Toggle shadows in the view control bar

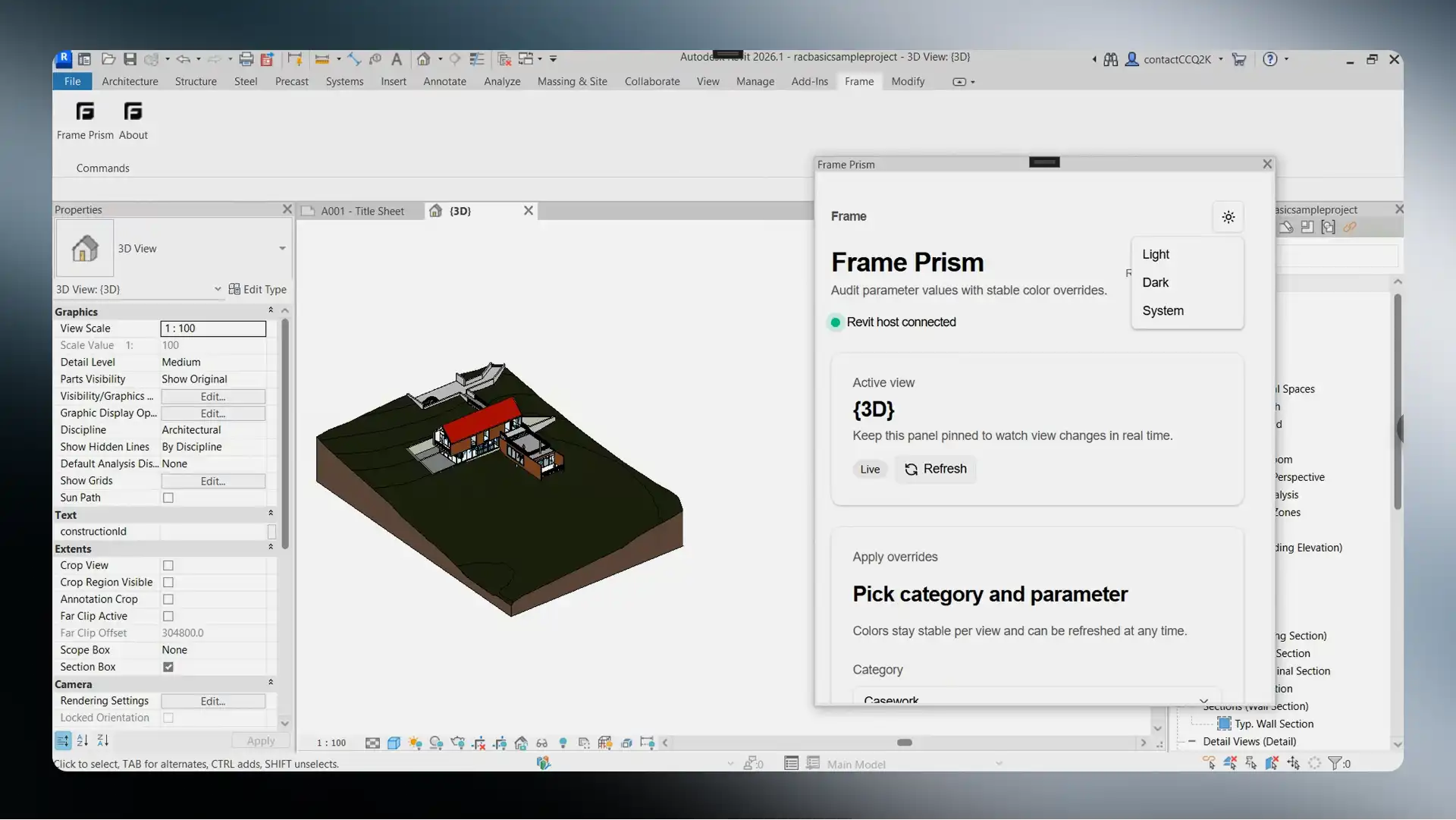click(437, 743)
